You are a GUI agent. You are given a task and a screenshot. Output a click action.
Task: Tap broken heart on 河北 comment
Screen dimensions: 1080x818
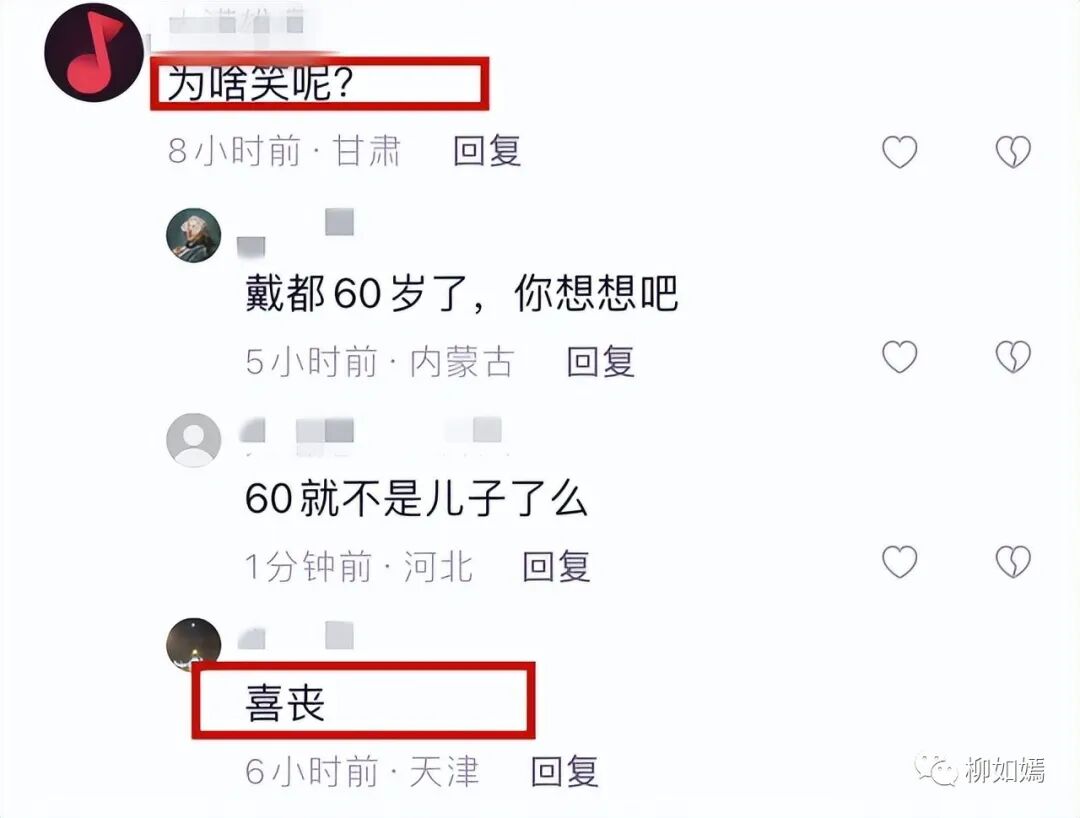tap(1013, 562)
